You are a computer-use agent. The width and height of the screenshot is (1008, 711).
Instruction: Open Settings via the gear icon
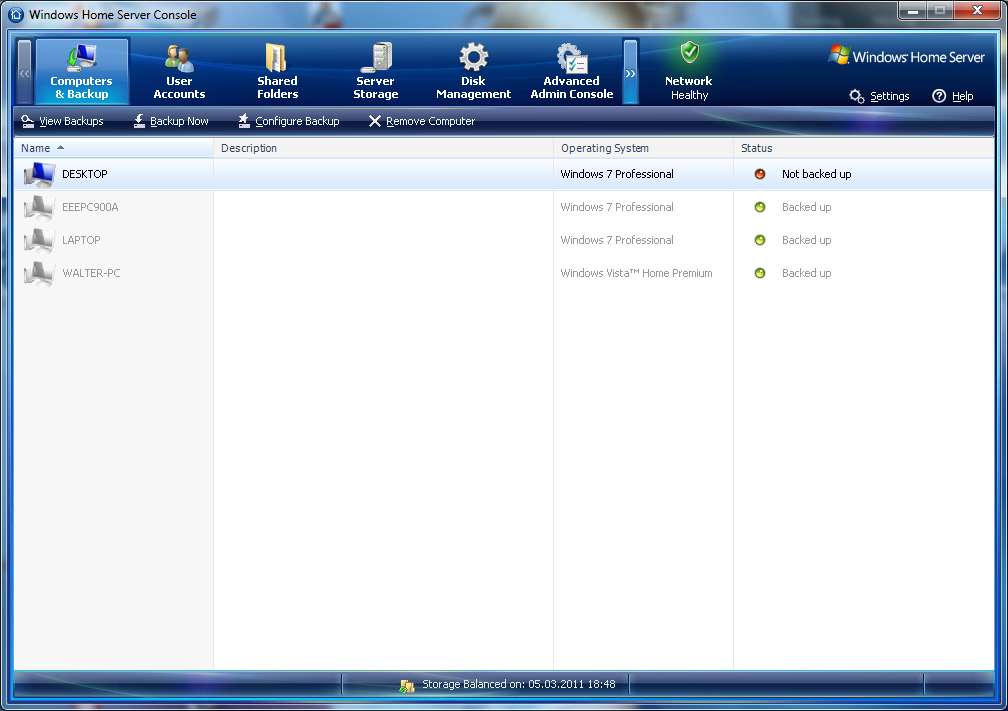(856, 96)
